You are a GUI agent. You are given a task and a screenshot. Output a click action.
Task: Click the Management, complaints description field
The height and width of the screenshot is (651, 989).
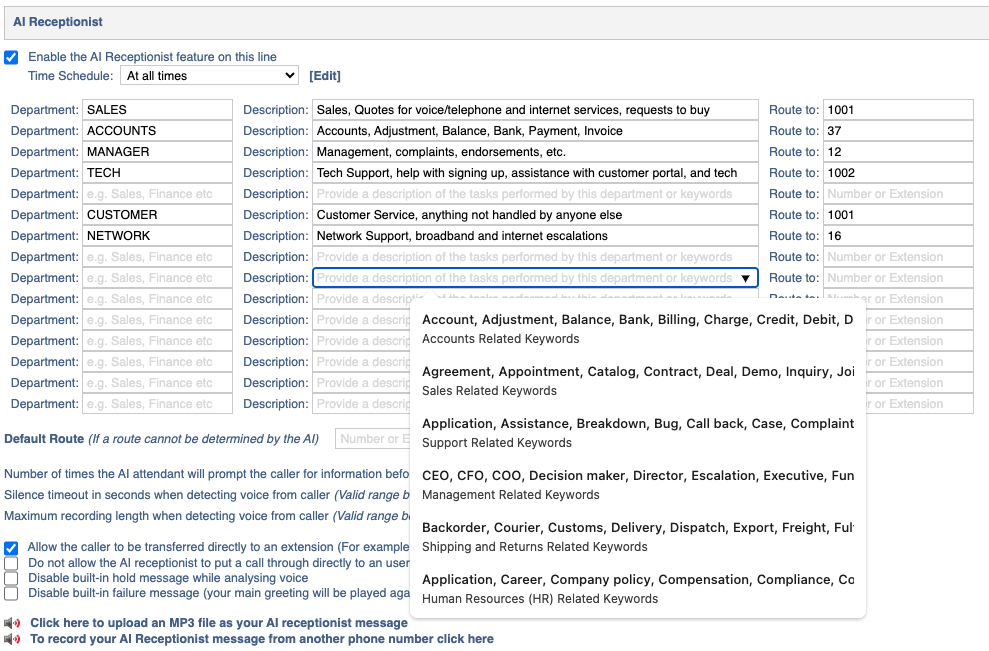pyautogui.click(x=535, y=152)
